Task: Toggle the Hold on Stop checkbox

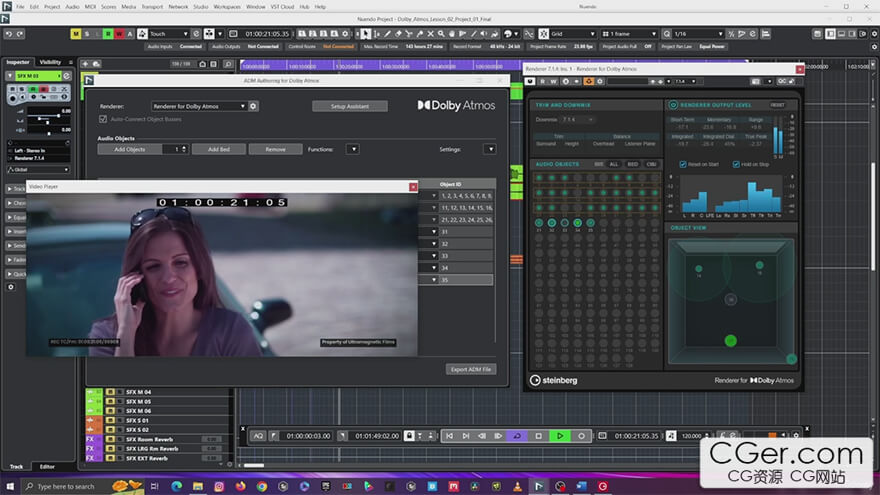Action: [x=736, y=164]
